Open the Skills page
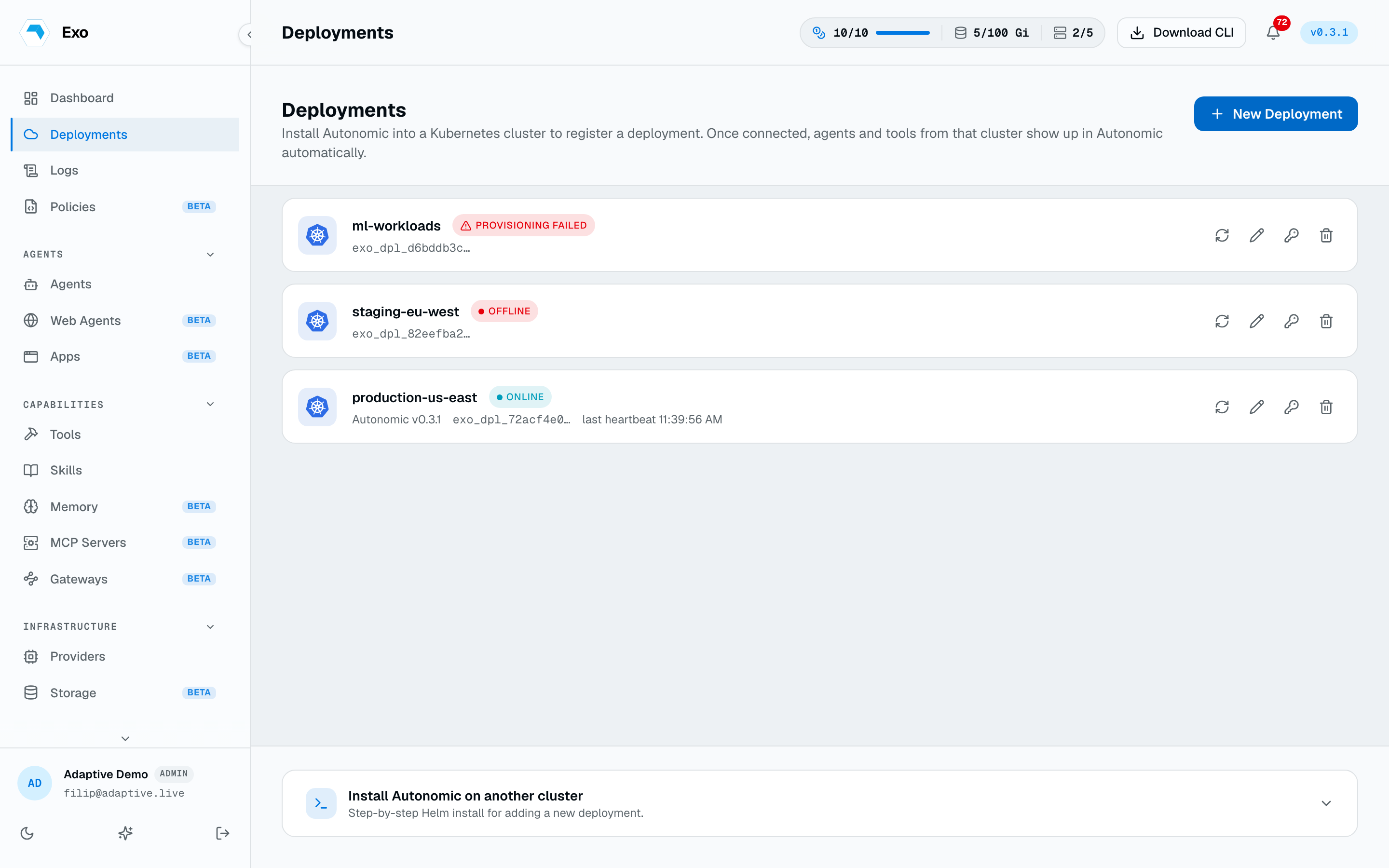 coord(125,470)
